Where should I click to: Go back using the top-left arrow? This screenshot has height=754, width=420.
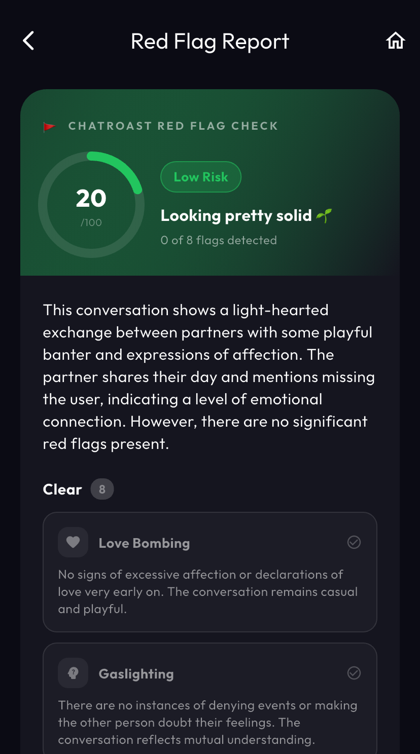tap(28, 41)
